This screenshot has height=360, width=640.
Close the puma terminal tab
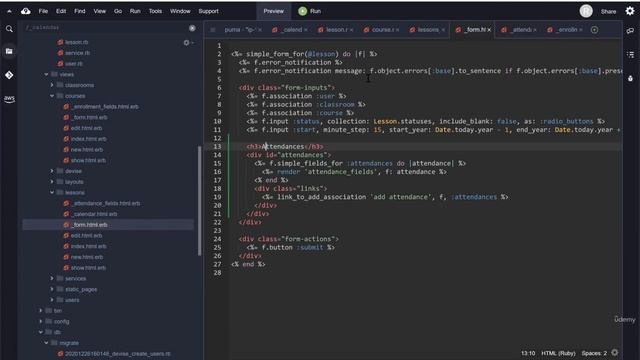[260, 30]
